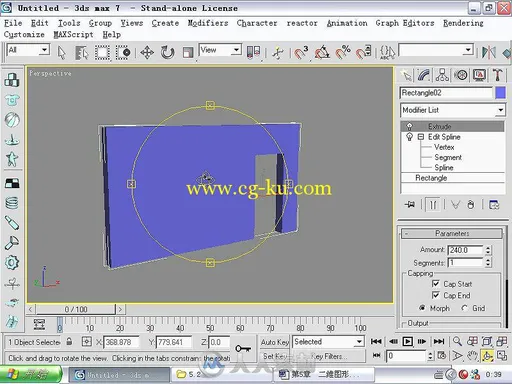Open Configure Modifier Sets icon

coord(494,204)
